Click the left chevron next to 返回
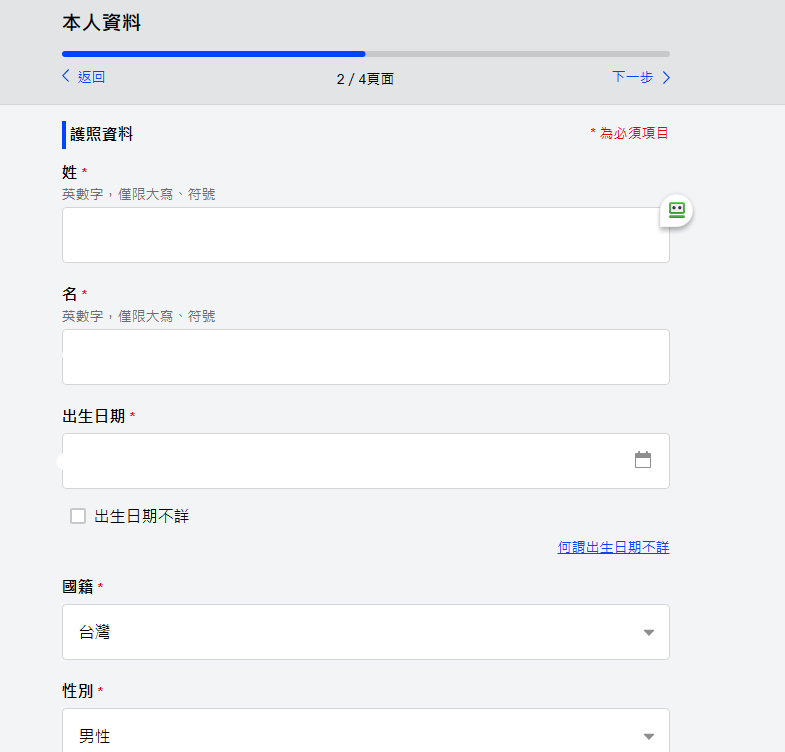 click(x=66, y=76)
